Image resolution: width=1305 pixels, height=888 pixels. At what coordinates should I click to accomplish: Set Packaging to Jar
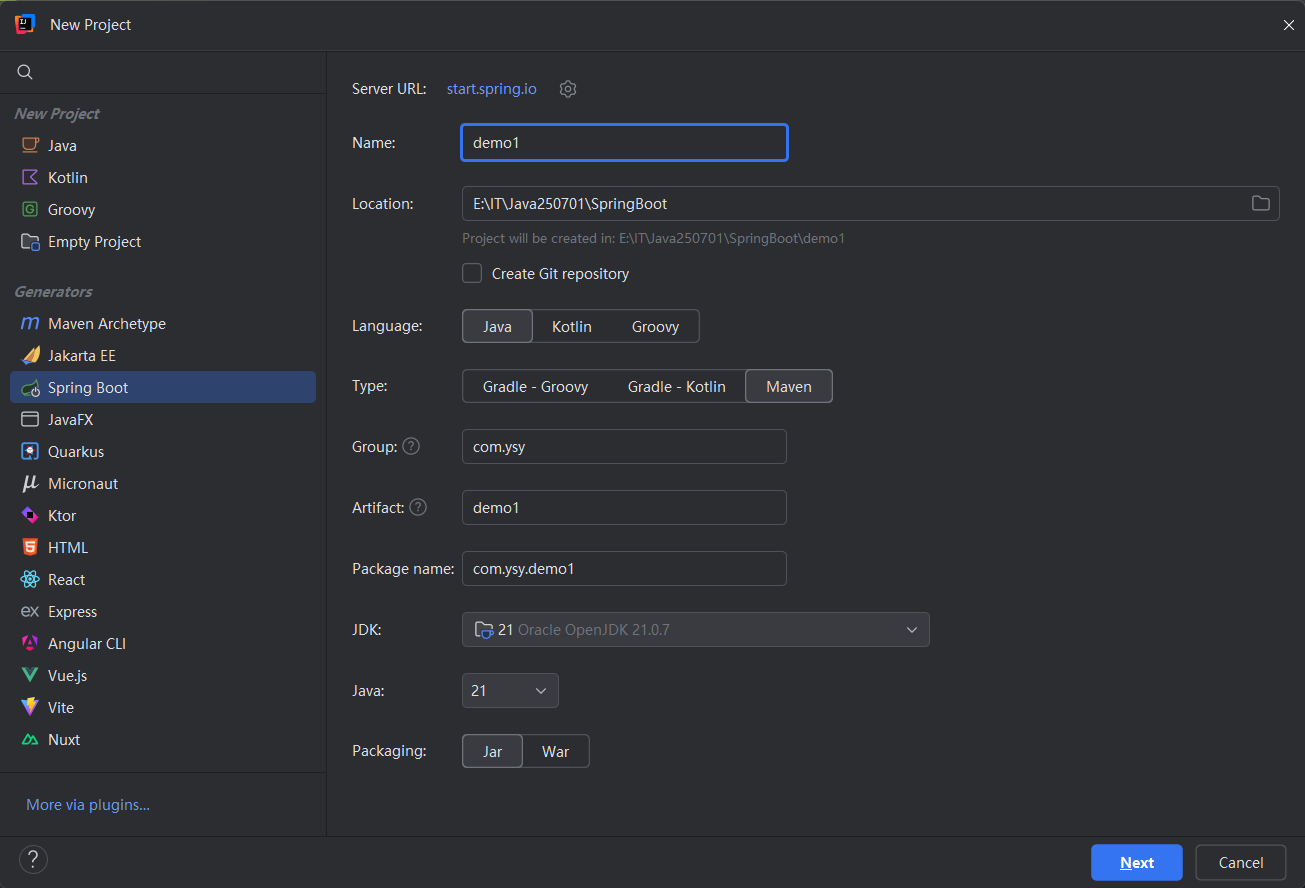(x=492, y=751)
